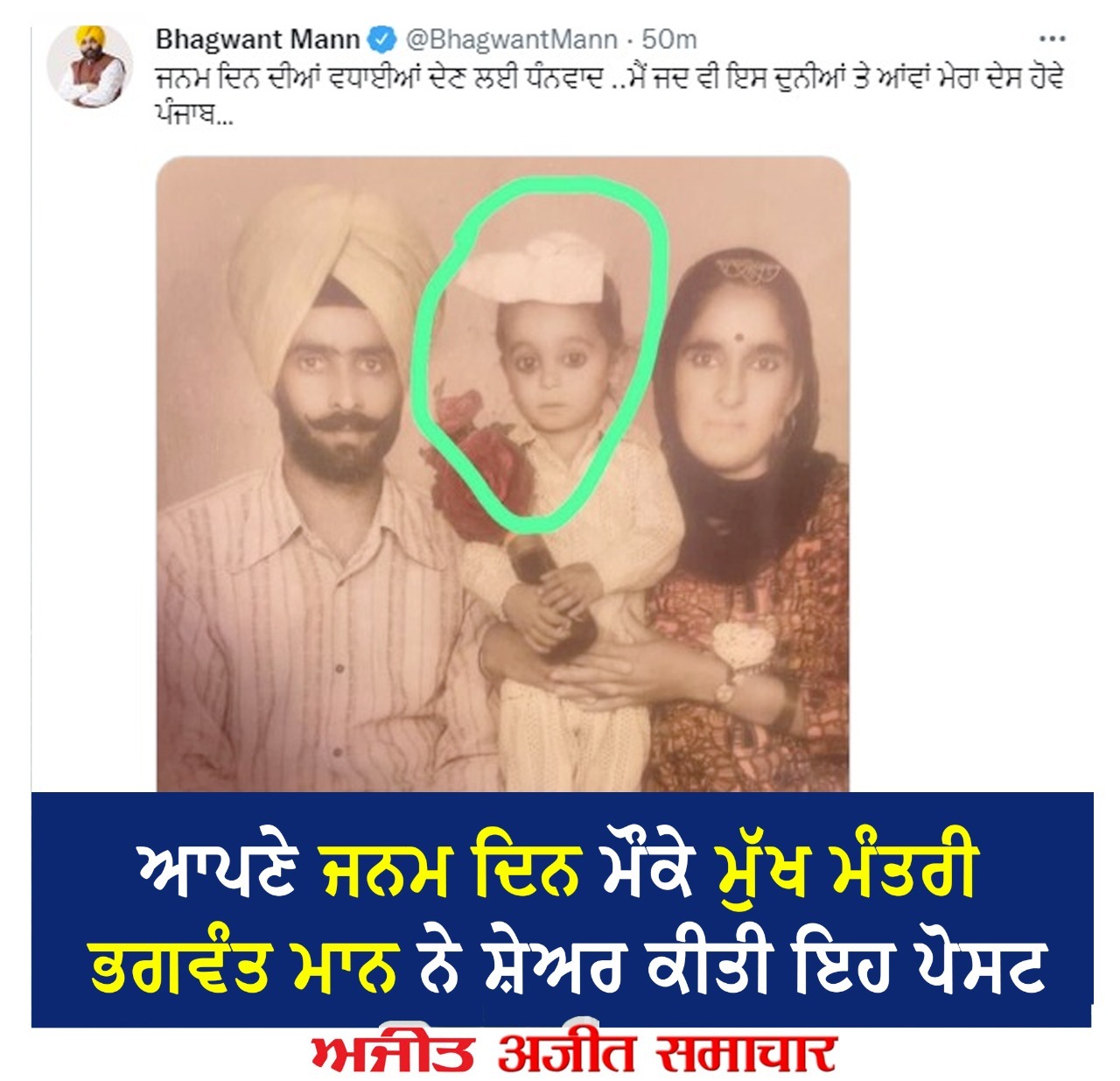Click the Bhagwant Mann display name
The height and width of the screenshot is (1081, 1120).
[257, 40]
